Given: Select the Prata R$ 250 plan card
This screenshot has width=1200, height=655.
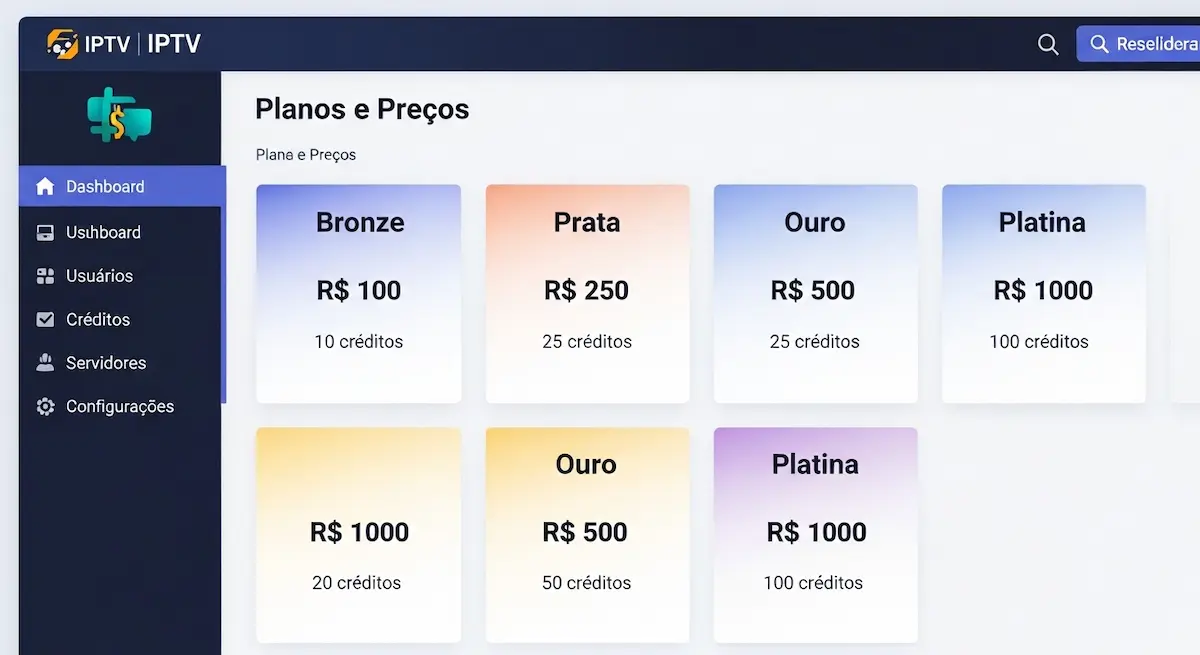Looking at the screenshot, I should coord(586,293).
